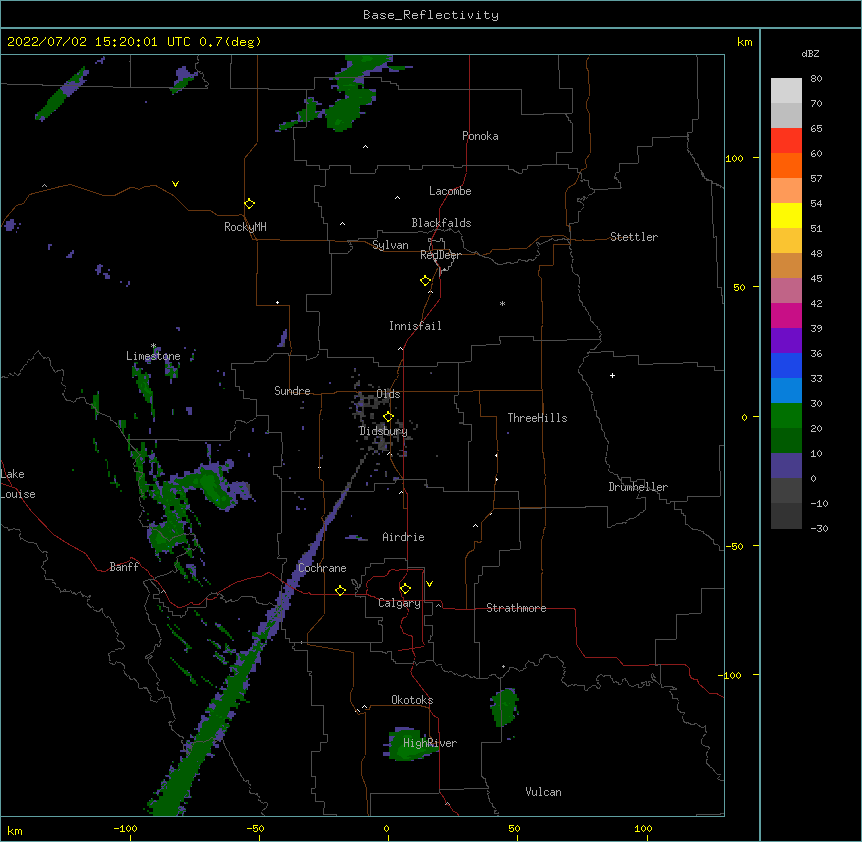Select the Okotoks label
This screenshot has height=842, width=862.
click(x=412, y=700)
